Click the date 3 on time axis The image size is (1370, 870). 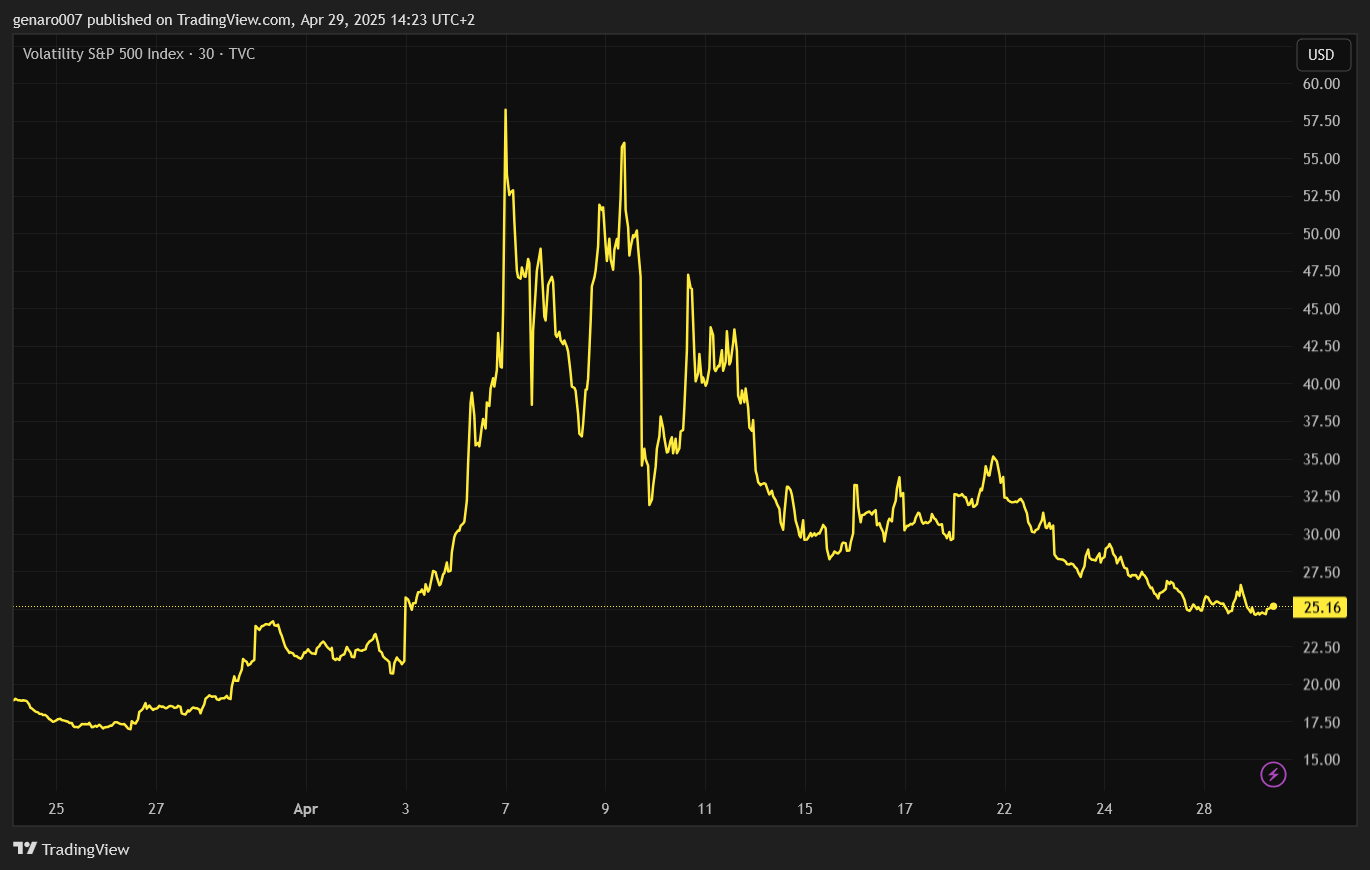[x=406, y=809]
